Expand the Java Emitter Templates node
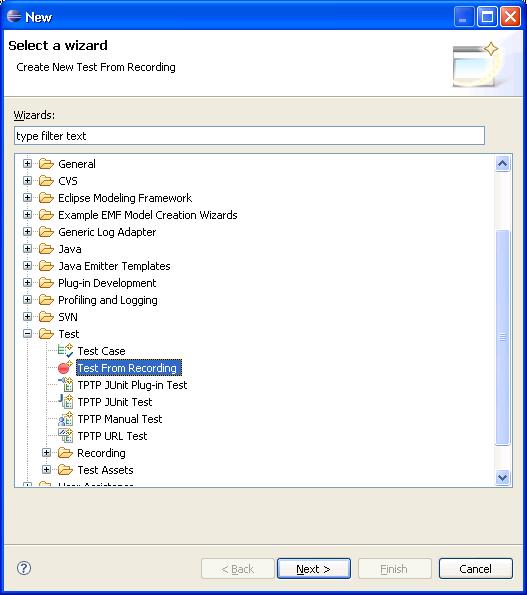The height and width of the screenshot is (595, 527). coord(27,266)
